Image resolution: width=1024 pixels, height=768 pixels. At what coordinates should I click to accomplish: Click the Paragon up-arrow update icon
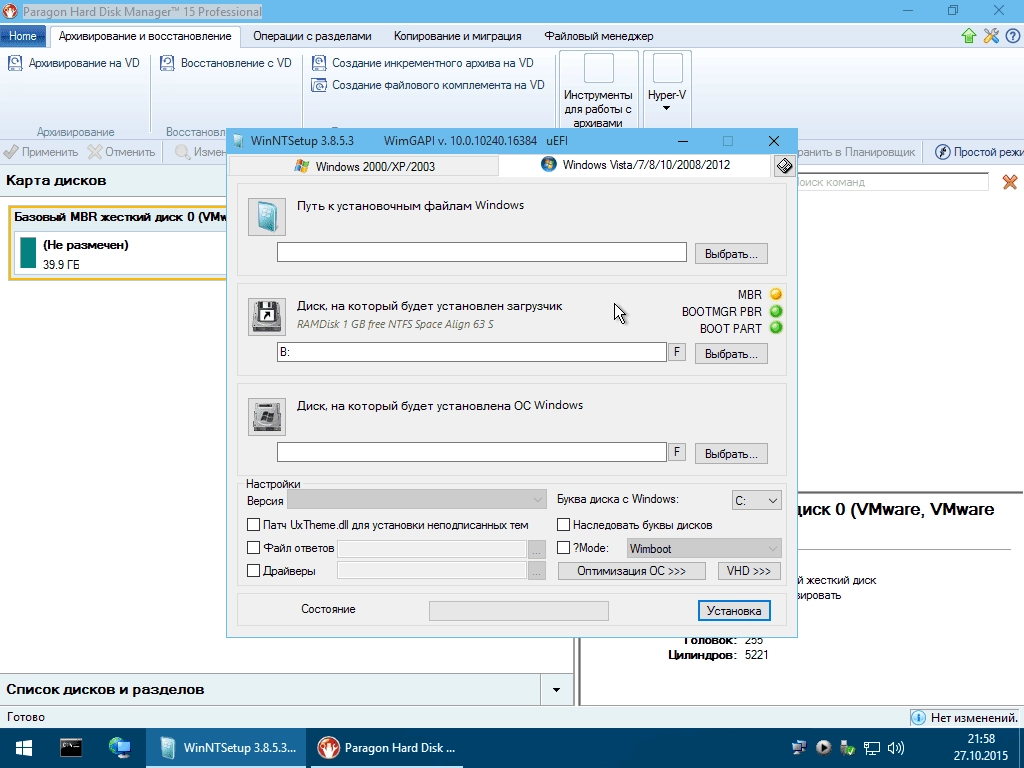pyautogui.click(x=968, y=36)
